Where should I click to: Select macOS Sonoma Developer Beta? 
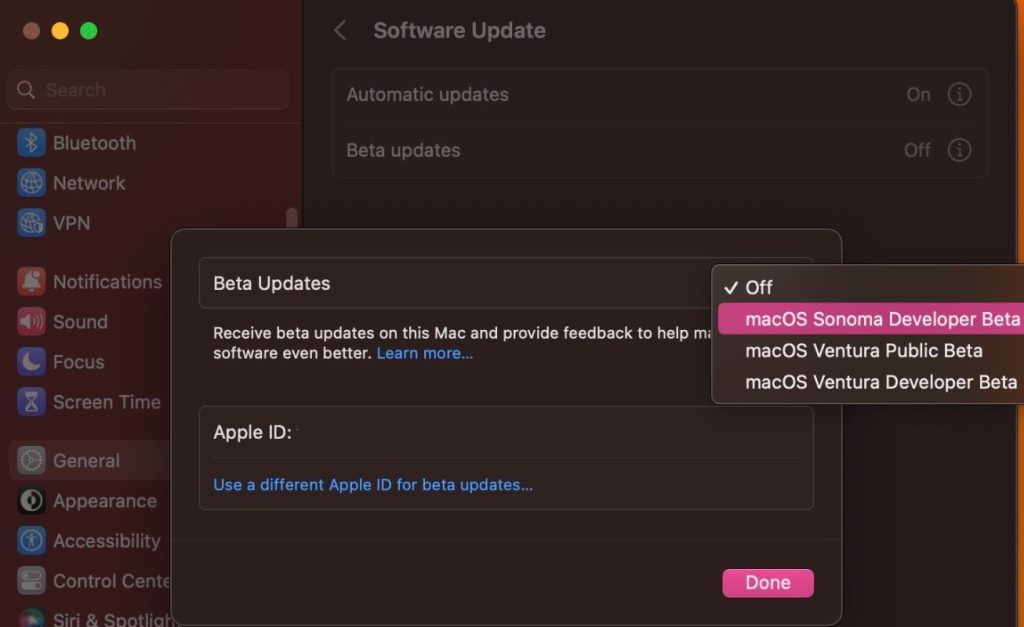pos(870,319)
